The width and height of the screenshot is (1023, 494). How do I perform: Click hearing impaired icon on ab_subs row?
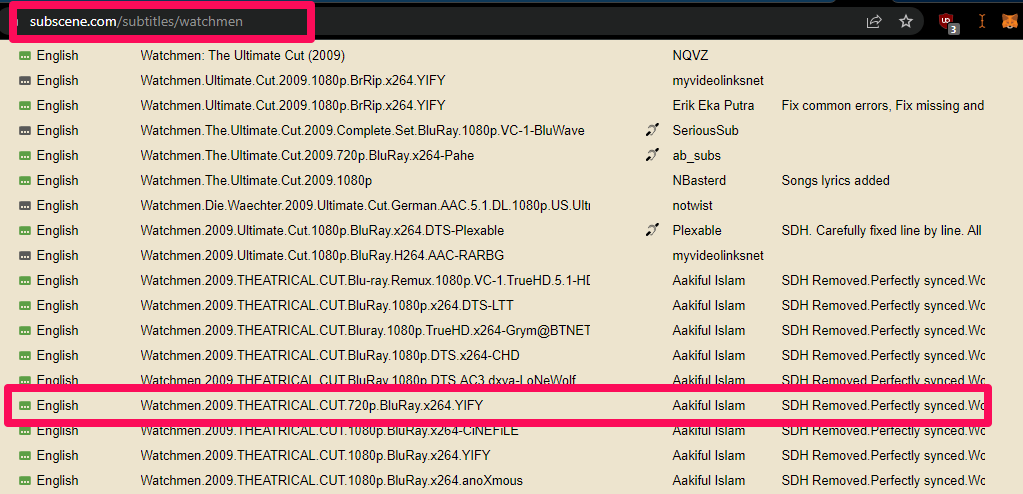pos(651,155)
